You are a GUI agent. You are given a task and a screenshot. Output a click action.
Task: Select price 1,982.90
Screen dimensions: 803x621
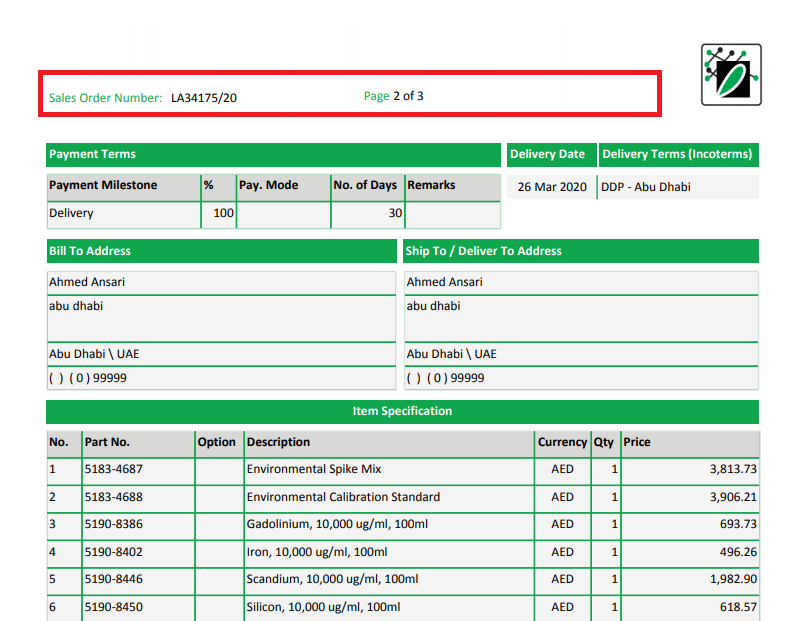click(733, 580)
